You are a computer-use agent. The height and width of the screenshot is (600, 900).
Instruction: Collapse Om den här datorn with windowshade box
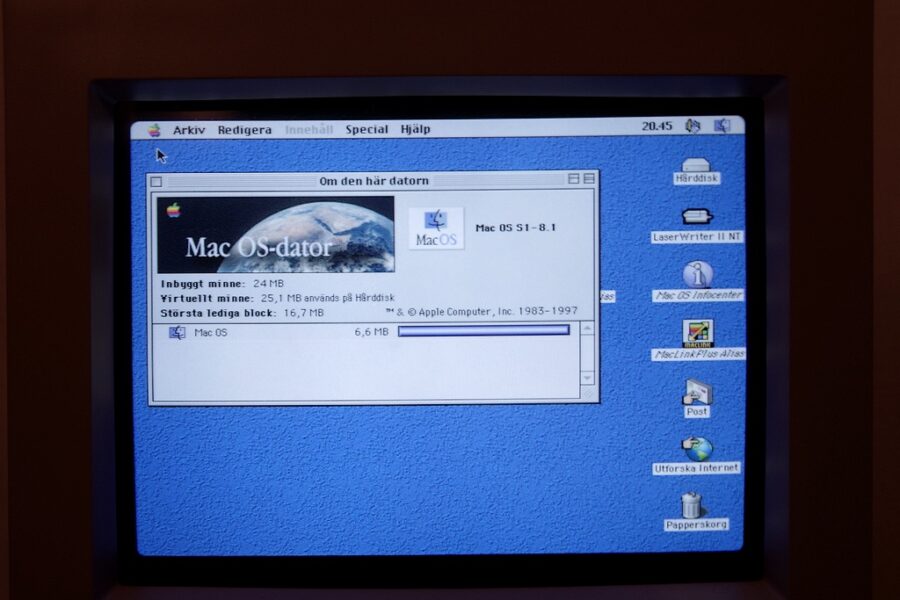pos(589,179)
